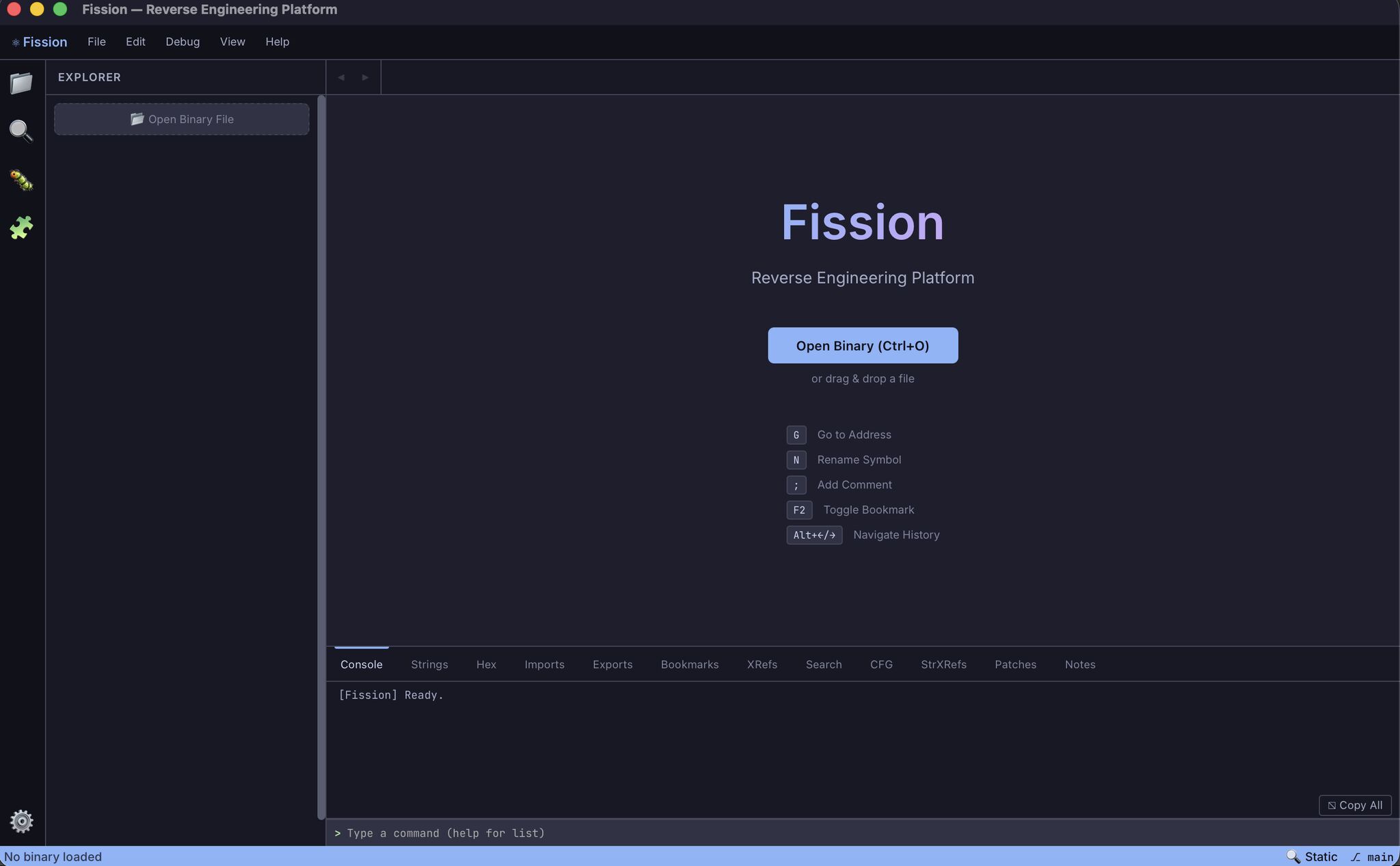Viewport: 1400px width, 866px height.
Task: Open Settings via the gear icon
Action: click(x=23, y=821)
